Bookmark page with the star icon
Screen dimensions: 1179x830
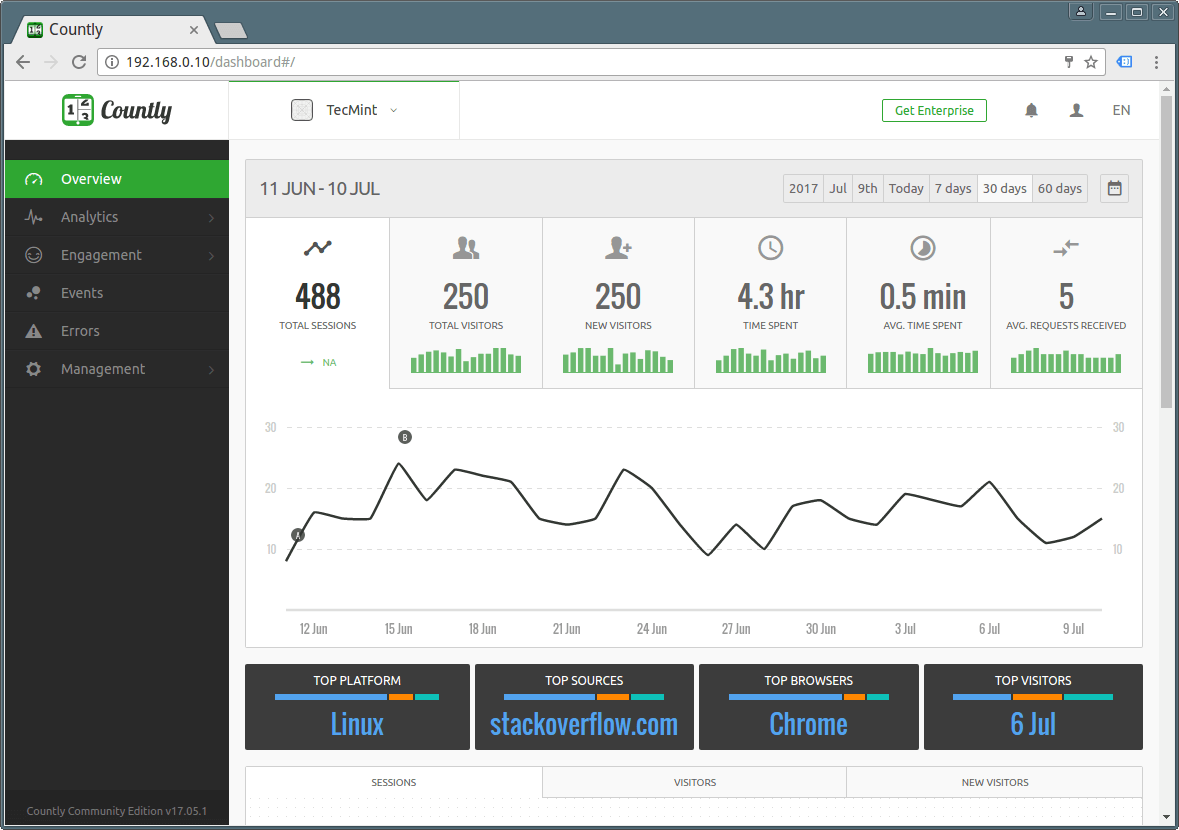[1091, 62]
